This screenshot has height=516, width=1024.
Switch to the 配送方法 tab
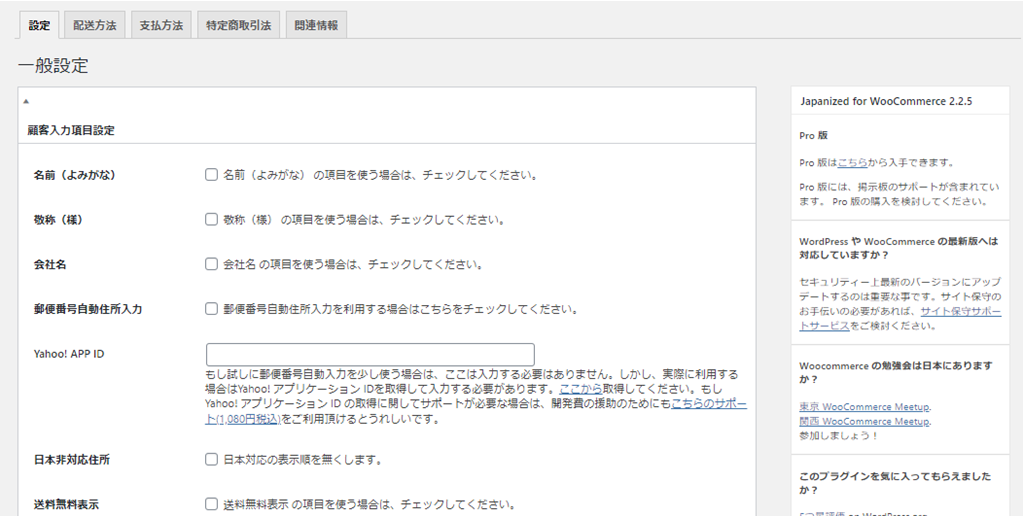[x=95, y=26]
